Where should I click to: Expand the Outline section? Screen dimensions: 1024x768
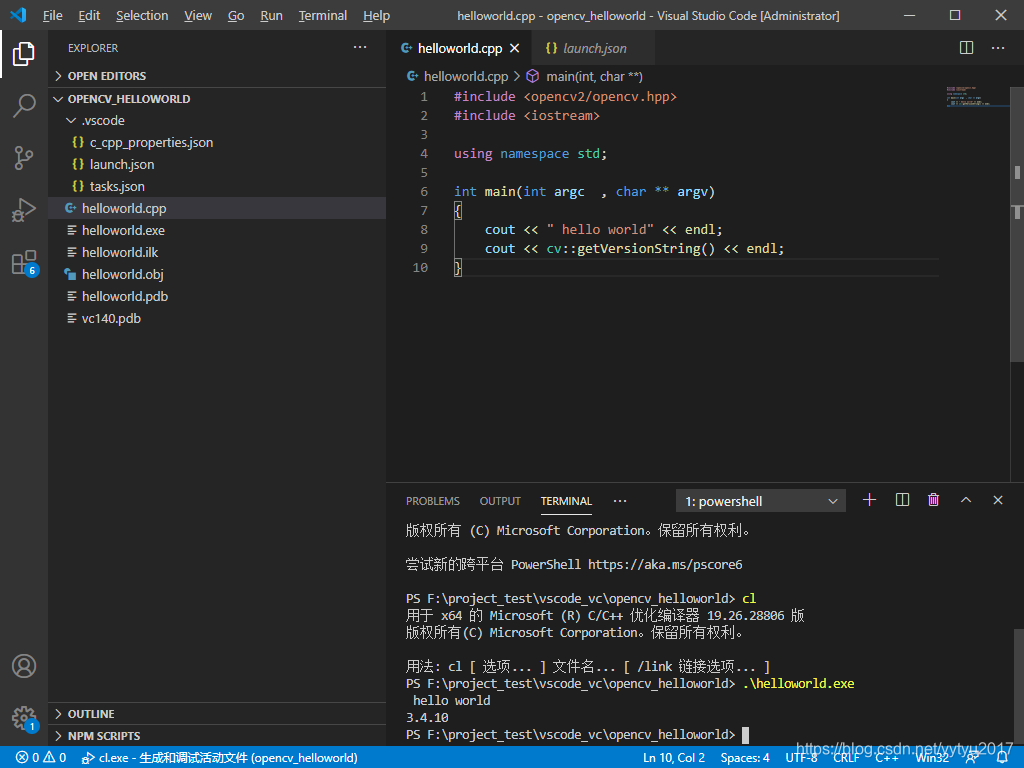click(x=217, y=714)
